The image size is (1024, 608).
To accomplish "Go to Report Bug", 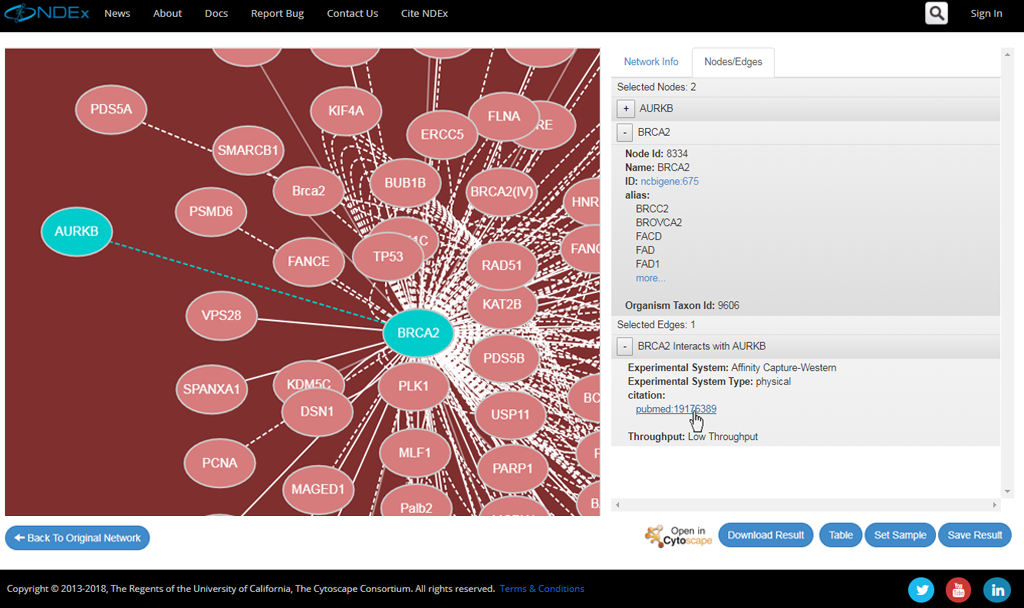I will click(x=278, y=13).
